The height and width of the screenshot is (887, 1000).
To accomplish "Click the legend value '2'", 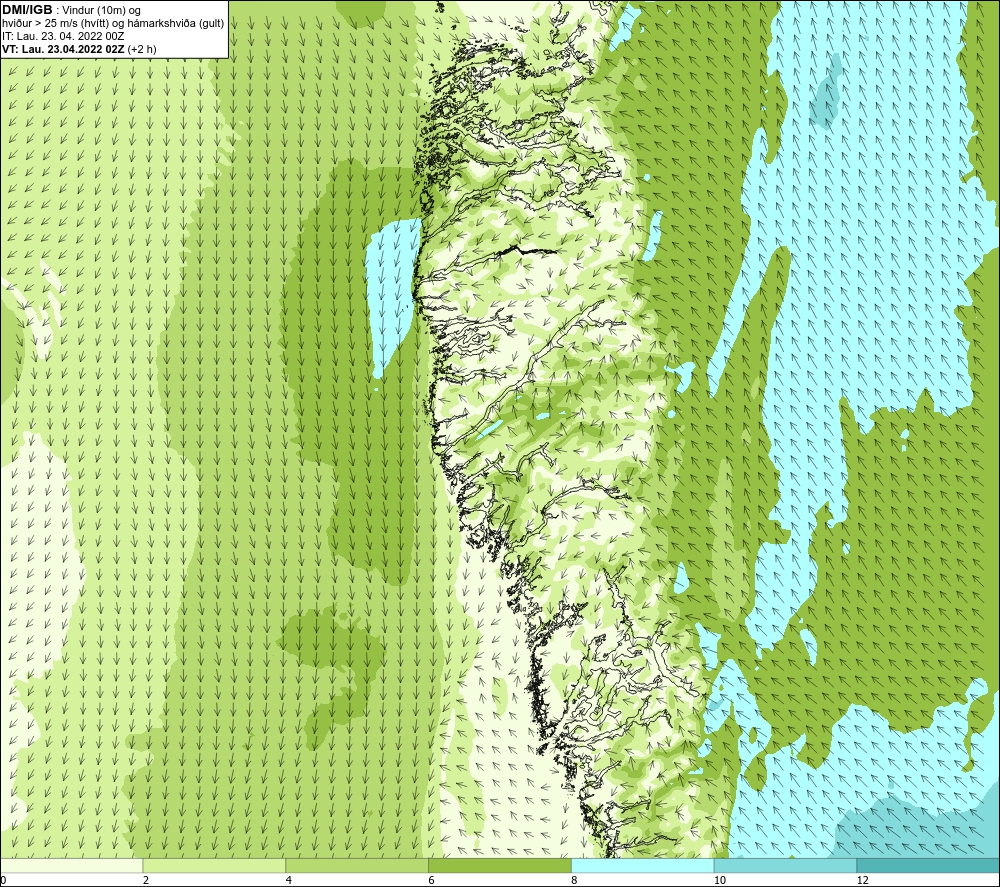I will point(146,880).
